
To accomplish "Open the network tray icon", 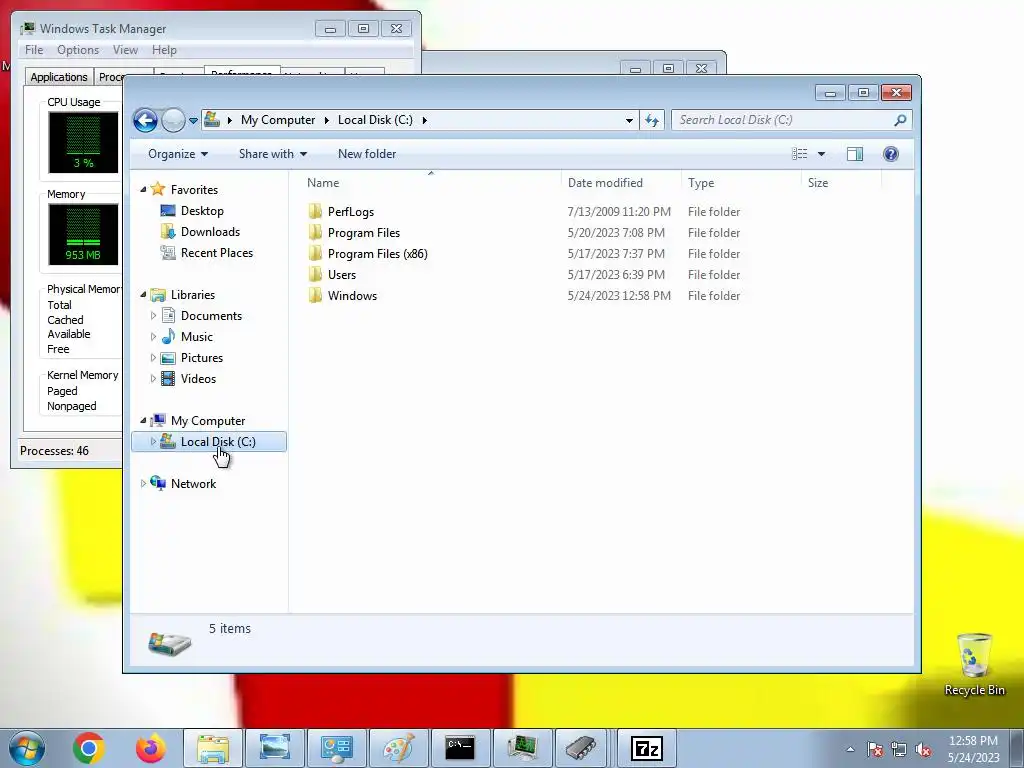I will pyautogui.click(x=899, y=750).
